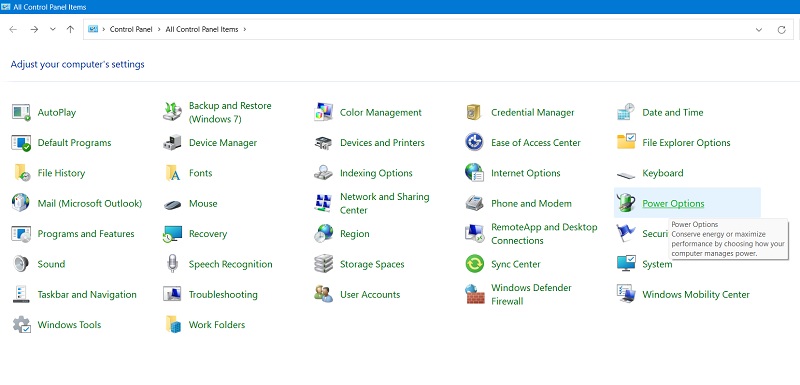Select the Mouse icon
The image size is (800, 385).
point(172,204)
